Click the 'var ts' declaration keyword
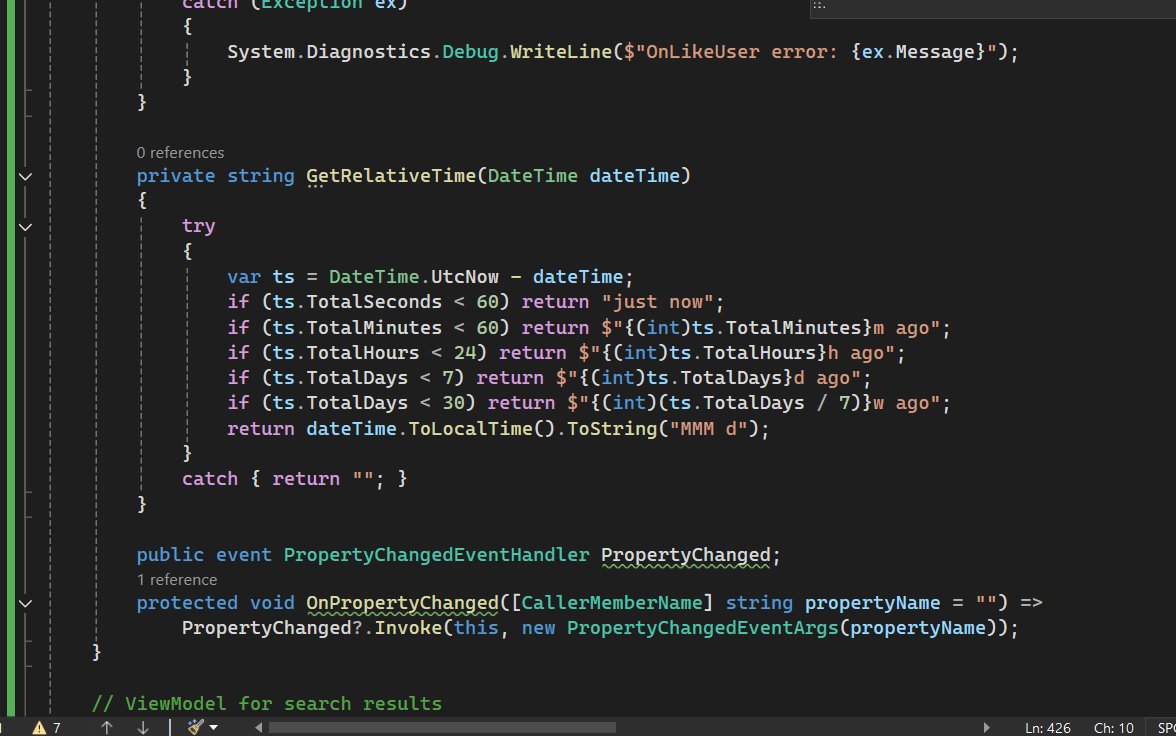The height and width of the screenshot is (736, 1176). (x=244, y=277)
